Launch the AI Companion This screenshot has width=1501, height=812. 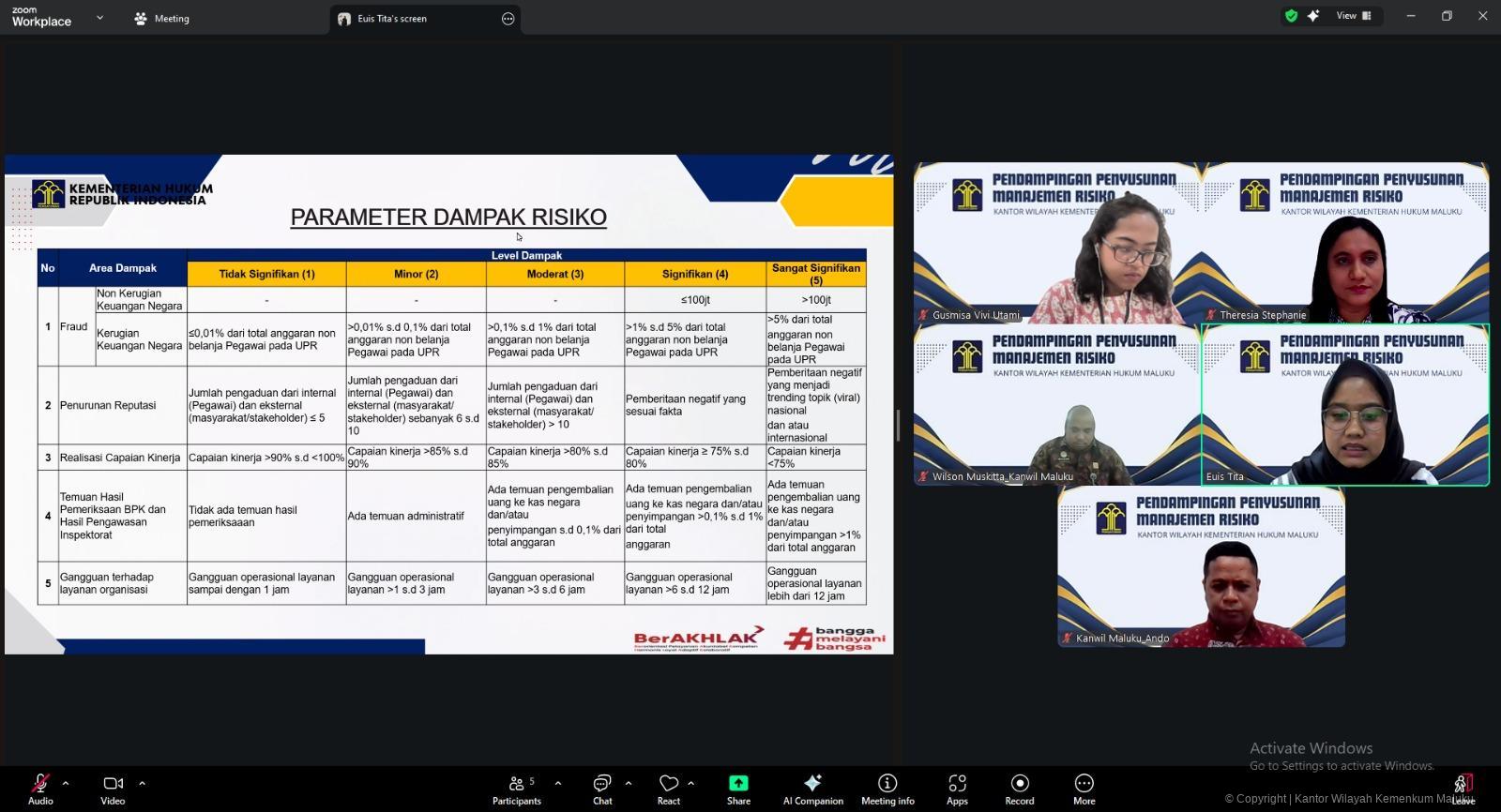click(812, 789)
